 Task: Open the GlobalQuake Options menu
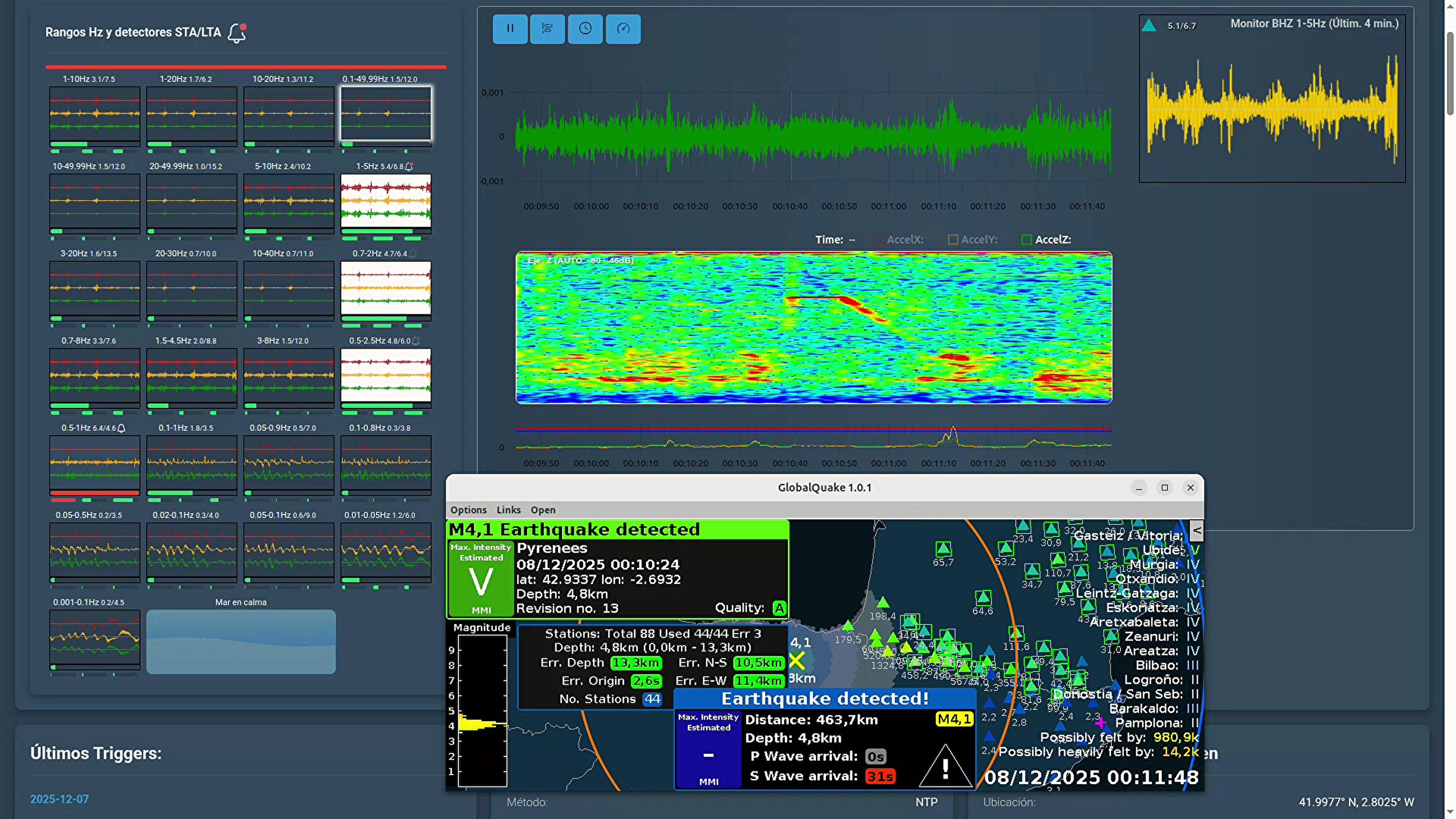coord(468,510)
